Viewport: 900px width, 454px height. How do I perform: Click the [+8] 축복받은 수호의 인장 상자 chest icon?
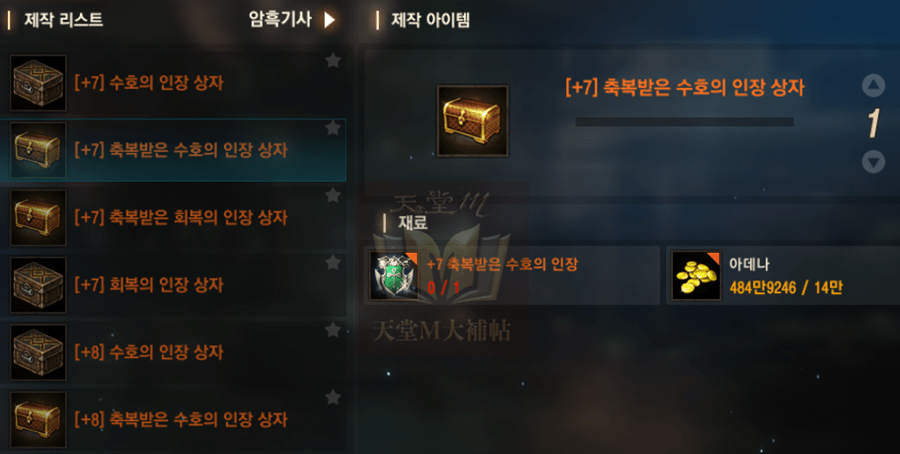click(38, 420)
